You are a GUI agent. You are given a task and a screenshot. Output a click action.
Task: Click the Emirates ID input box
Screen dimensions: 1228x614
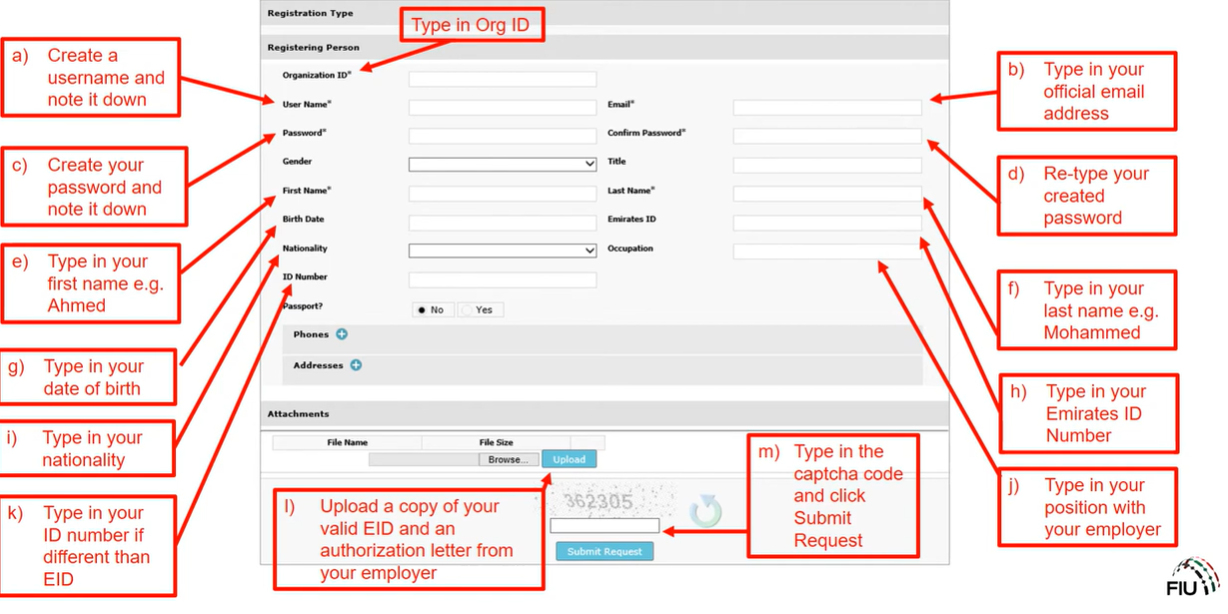pyautogui.click(x=827, y=223)
